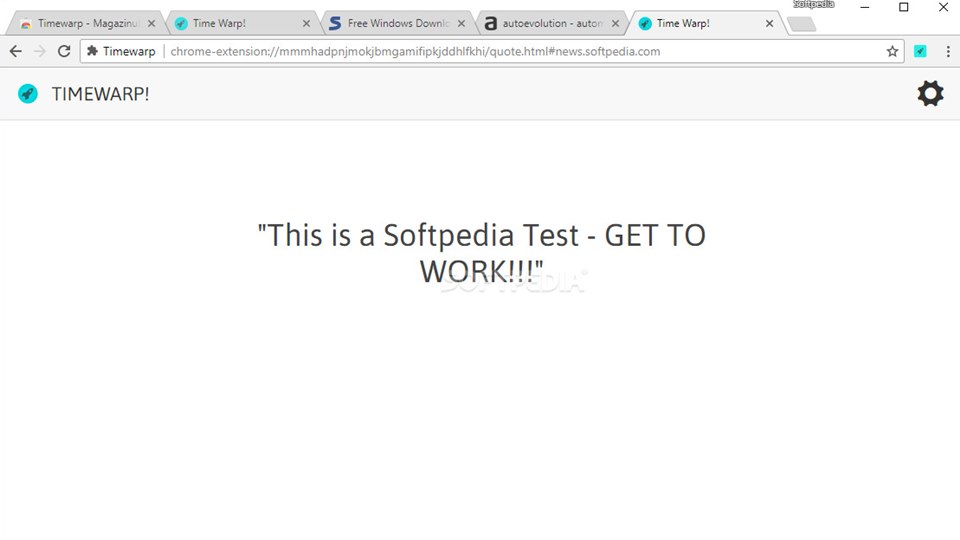Click the chrome-extension URL address bar
This screenshot has width=960, height=540.
click(x=500, y=51)
